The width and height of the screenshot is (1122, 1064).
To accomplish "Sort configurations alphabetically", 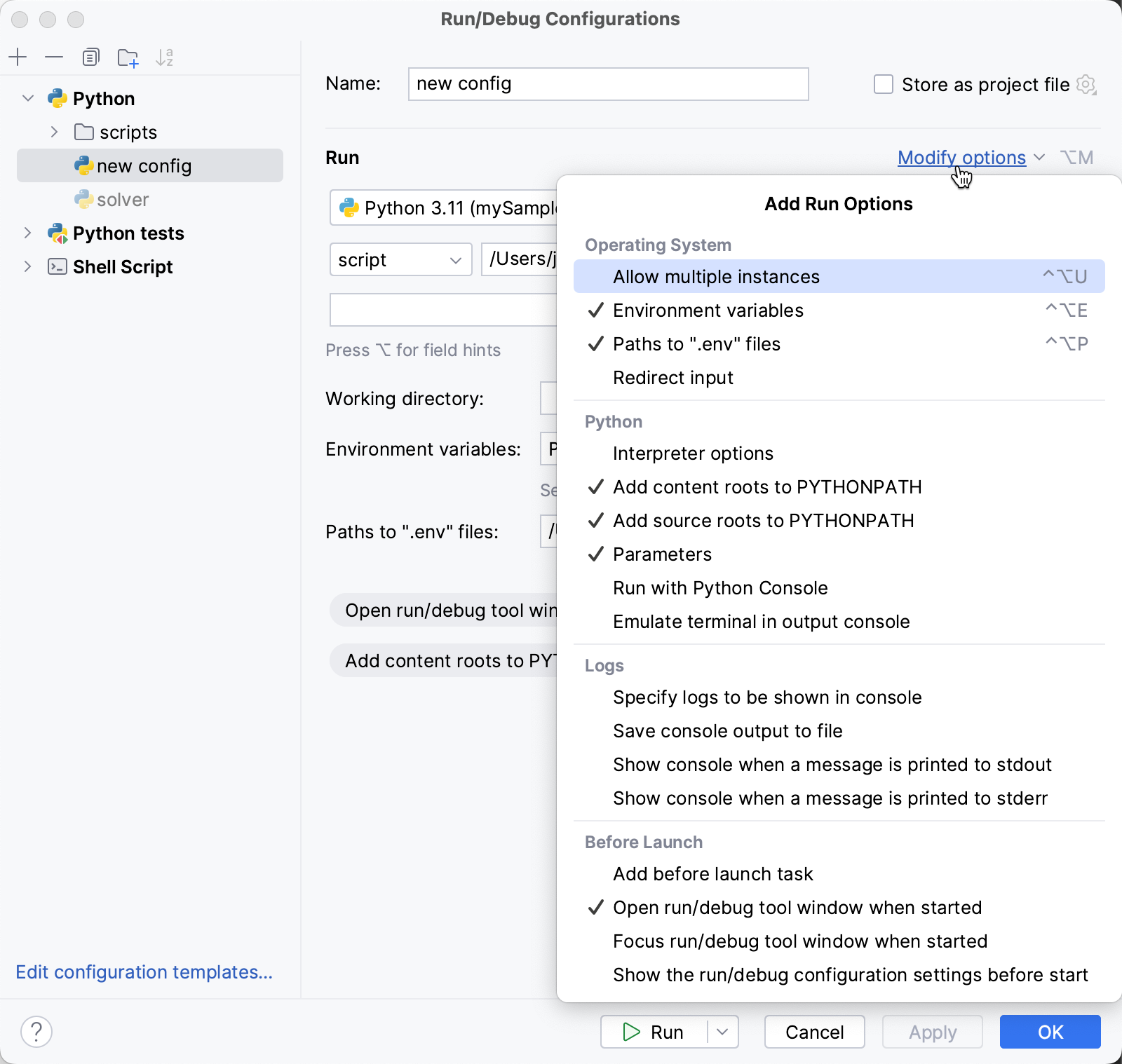I will pos(165,57).
